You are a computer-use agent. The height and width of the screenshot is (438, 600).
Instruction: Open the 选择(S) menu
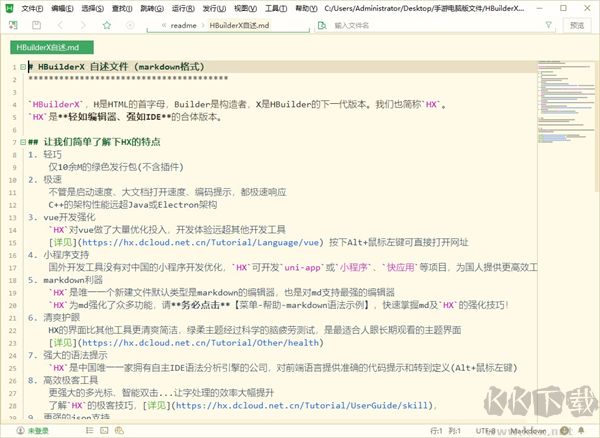coord(93,8)
